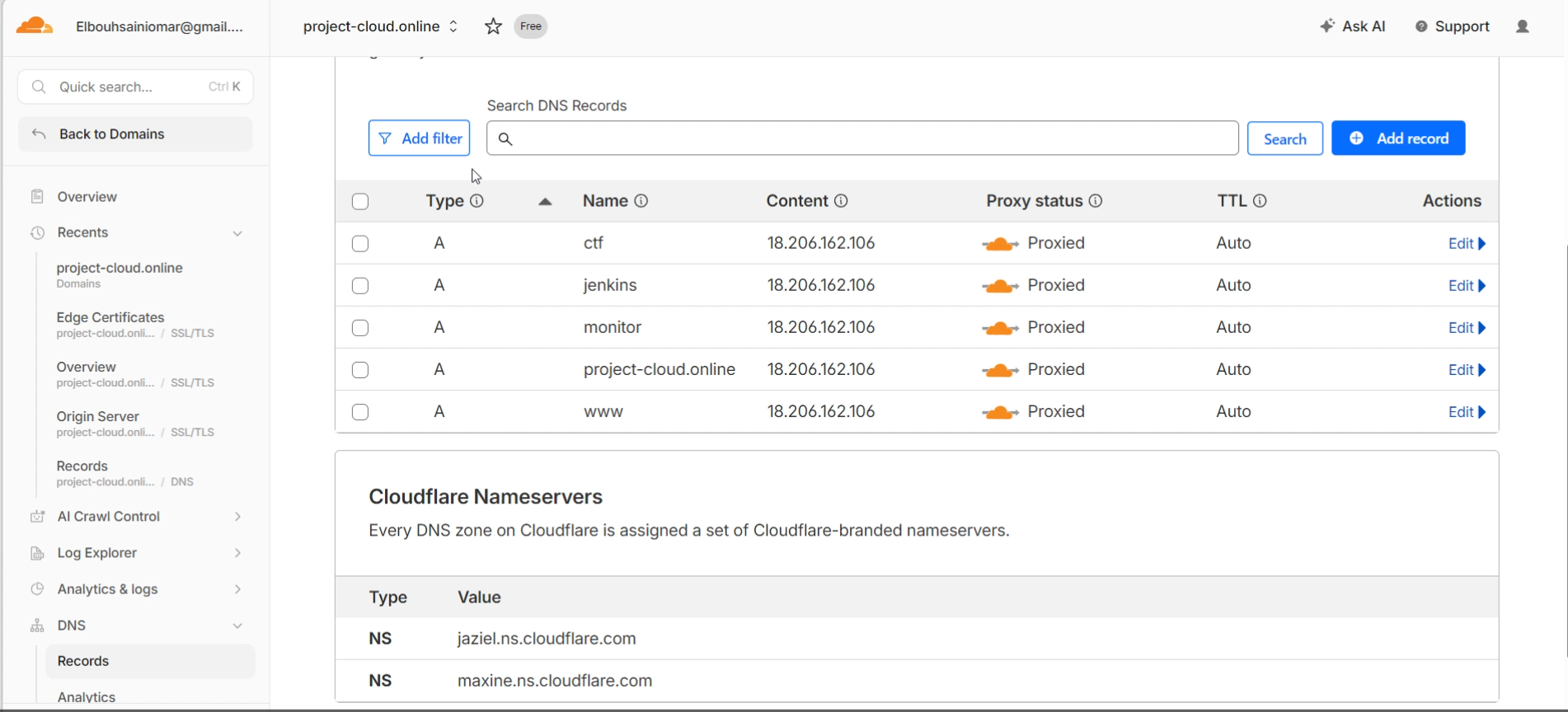Screen dimensions: 1568x712
Task: Select Records under the DNS menu
Action: click(x=150, y=662)
